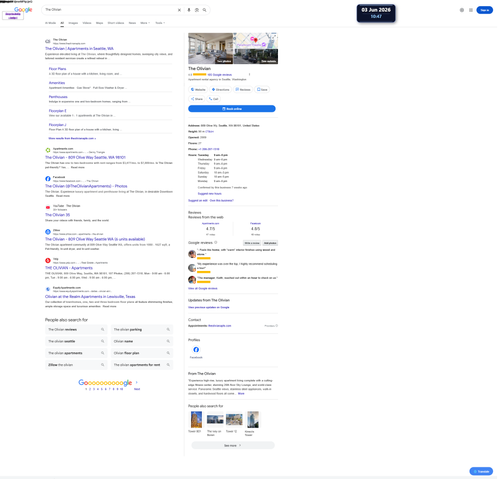Image resolution: width=500 pixels, height=479 pixels.
Task: Open the settings gear icon near Sign in
Action: click(x=462, y=10)
